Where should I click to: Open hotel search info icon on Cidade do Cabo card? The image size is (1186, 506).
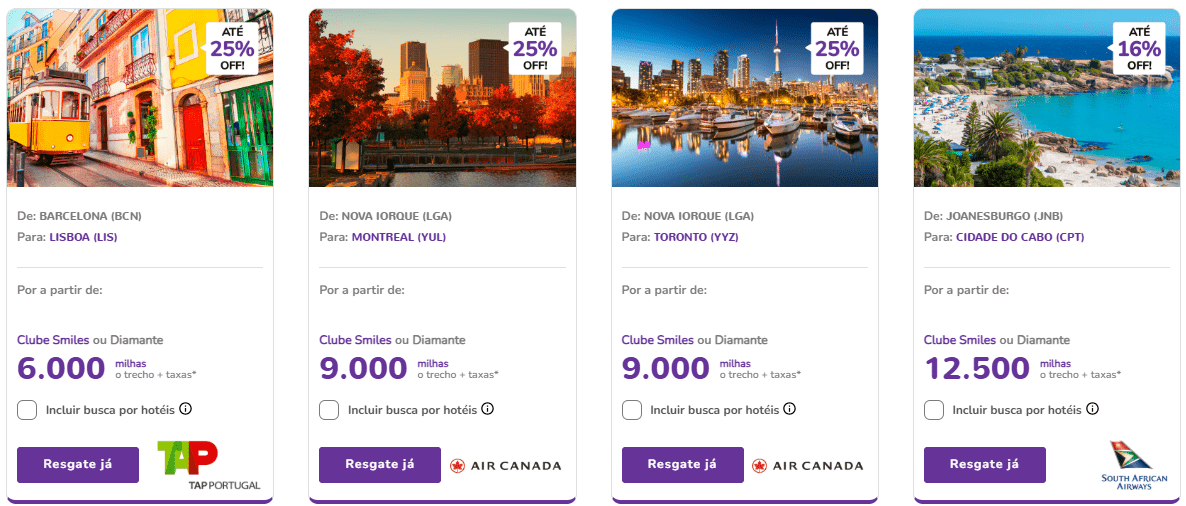click(1092, 409)
